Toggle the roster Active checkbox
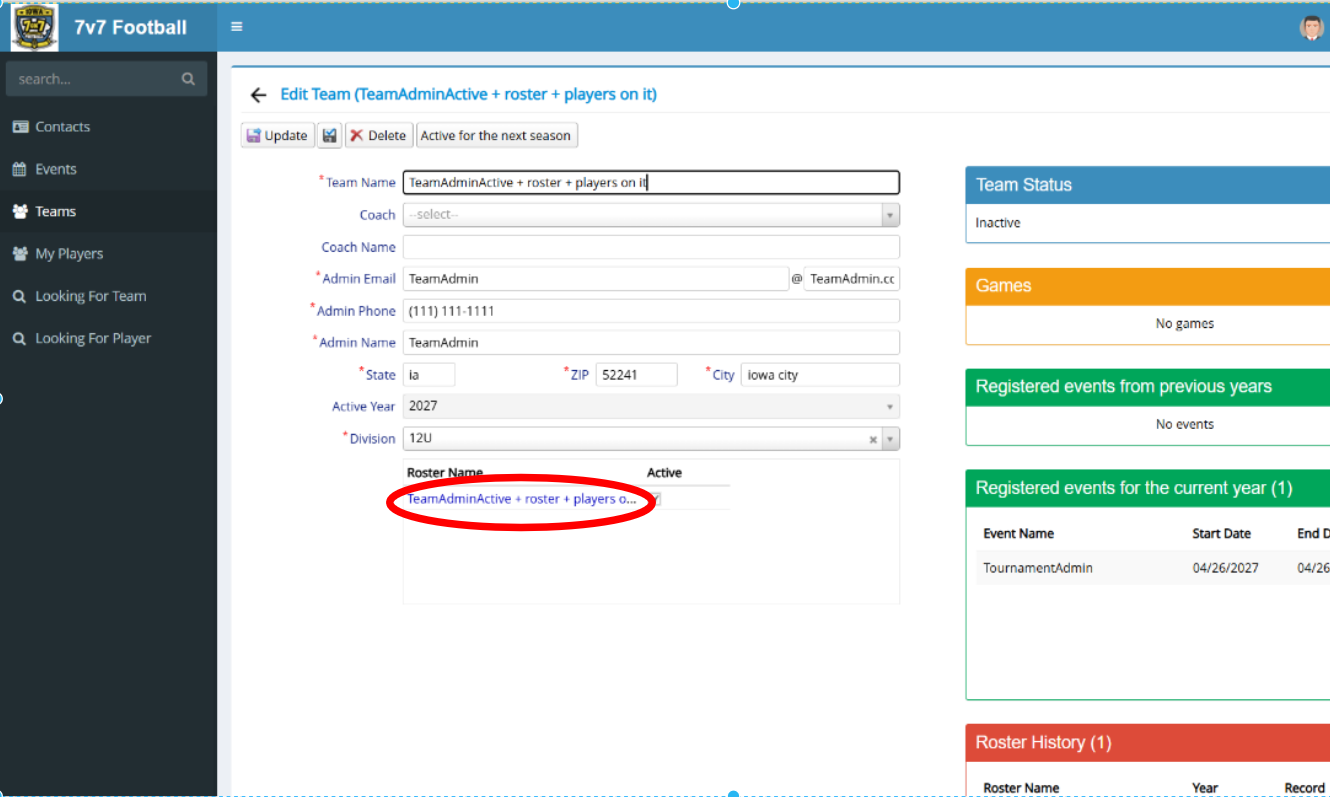The height and width of the screenshot is (797, 1330). [656, 499]
